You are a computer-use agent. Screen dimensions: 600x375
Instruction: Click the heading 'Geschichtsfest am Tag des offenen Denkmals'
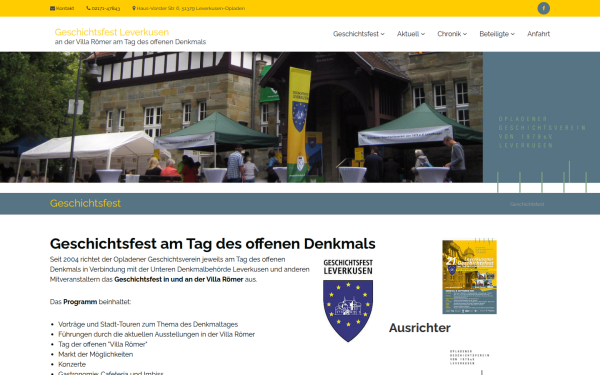[x=213, y=244]
